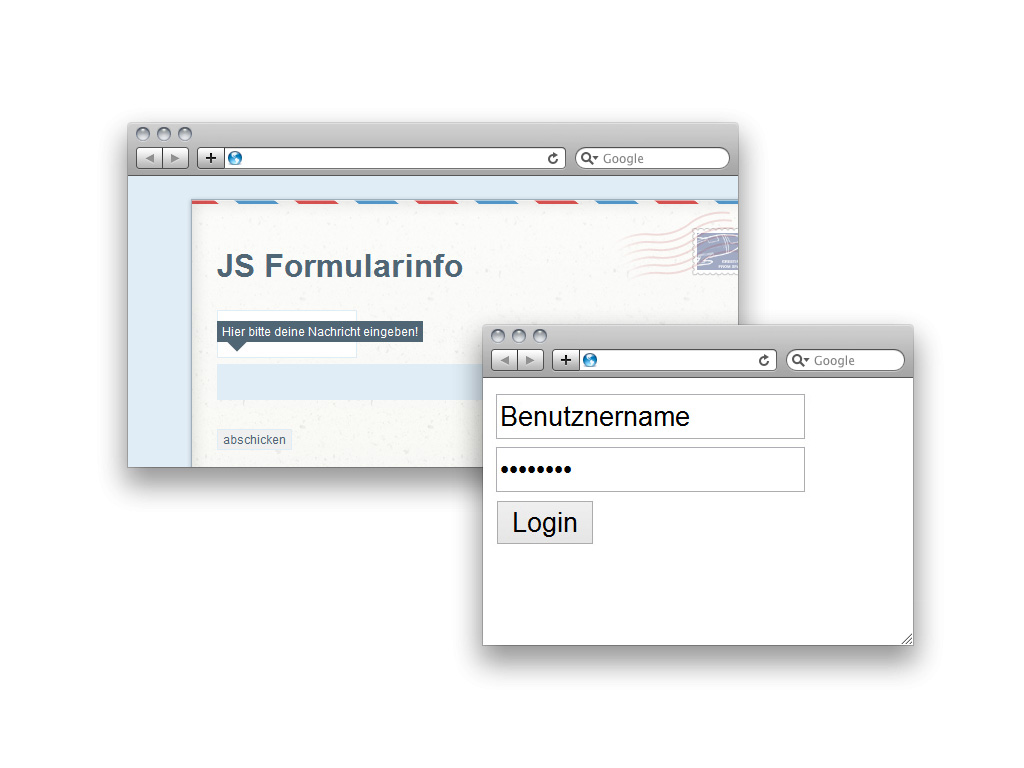
Task: Click plus add-bookmark button in rear browser
Action: click(211, 158)
